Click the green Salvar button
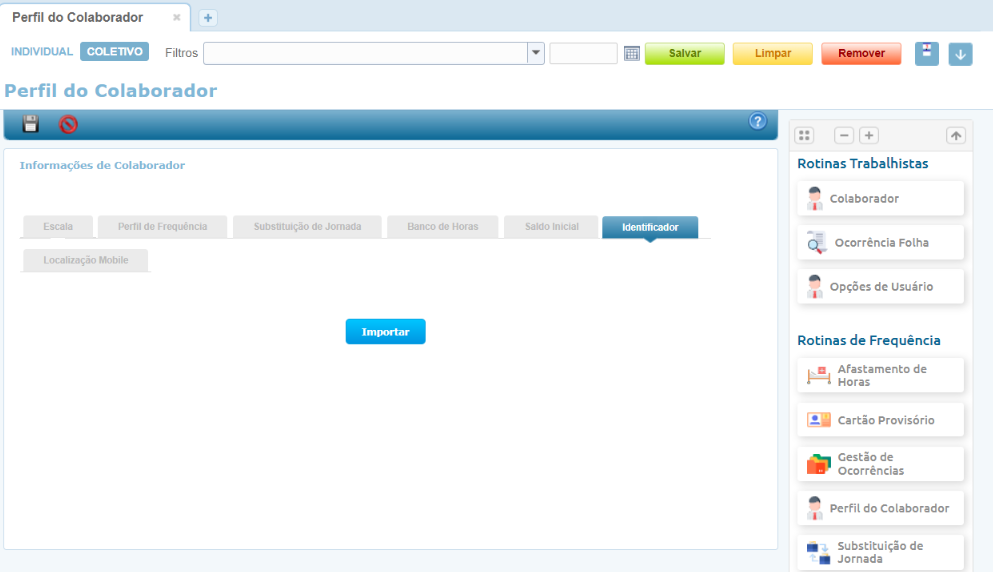Viewport: 993px width, 572px height. pos(684,54)
